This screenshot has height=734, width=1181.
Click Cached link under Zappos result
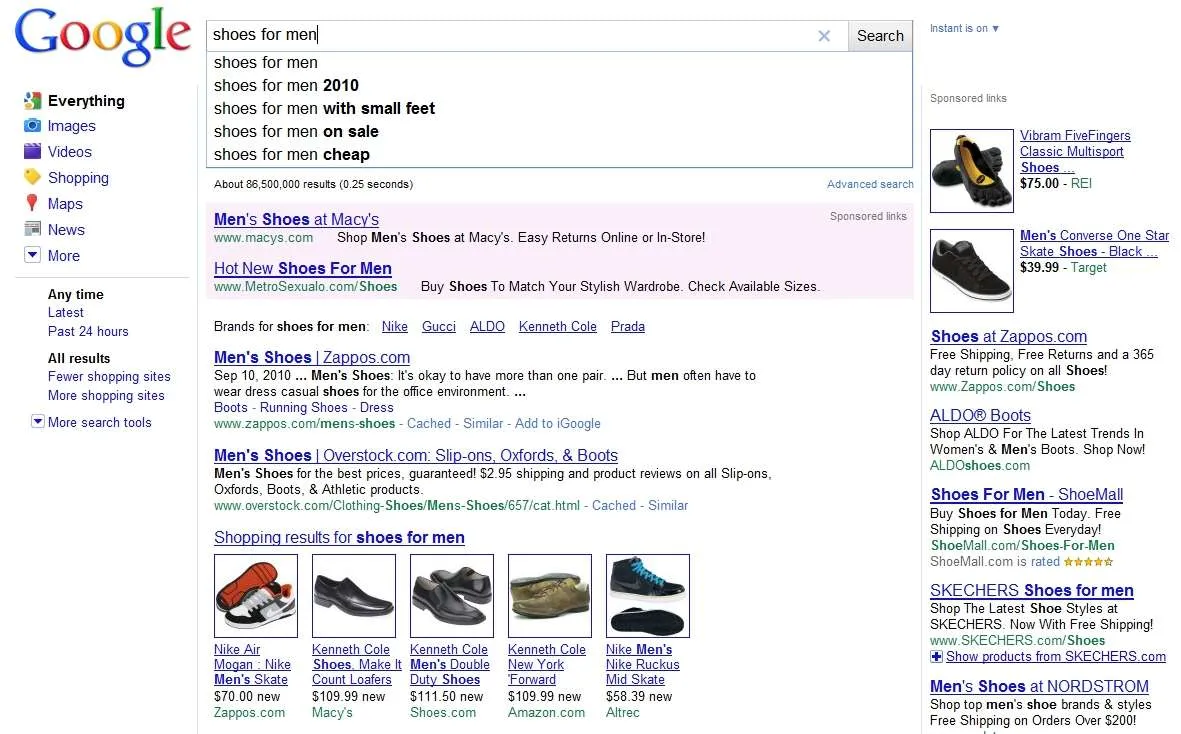429,424
